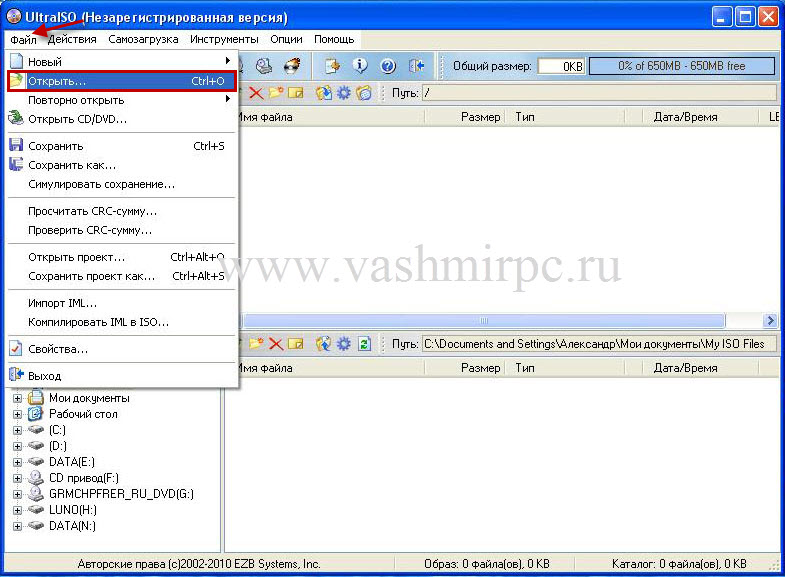Choose Просчитать CRC-сумму... entry
The width and height of the screenshot is (785, 577).
(122, 211)
